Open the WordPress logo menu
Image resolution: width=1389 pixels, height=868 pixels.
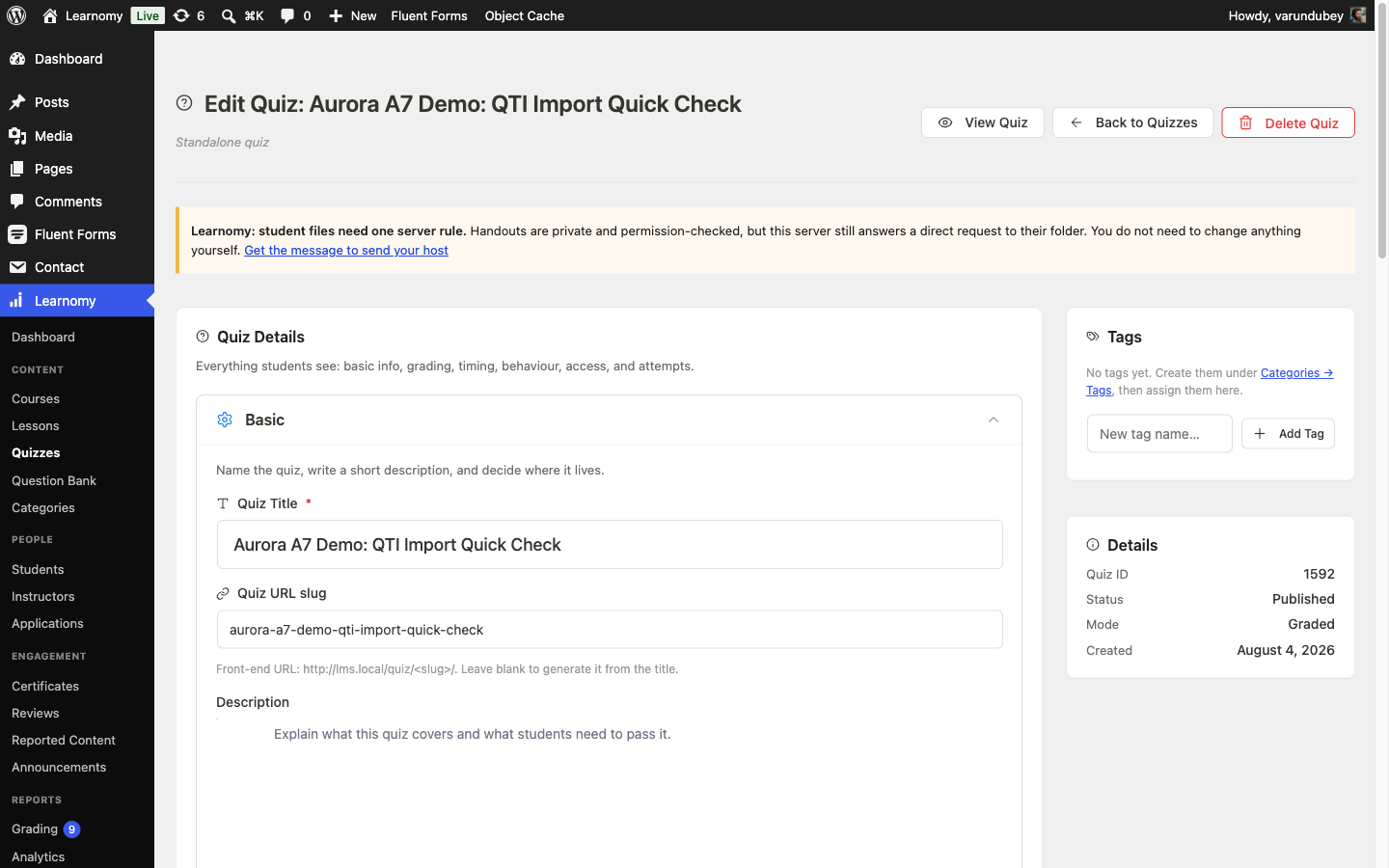coord(16,15)
